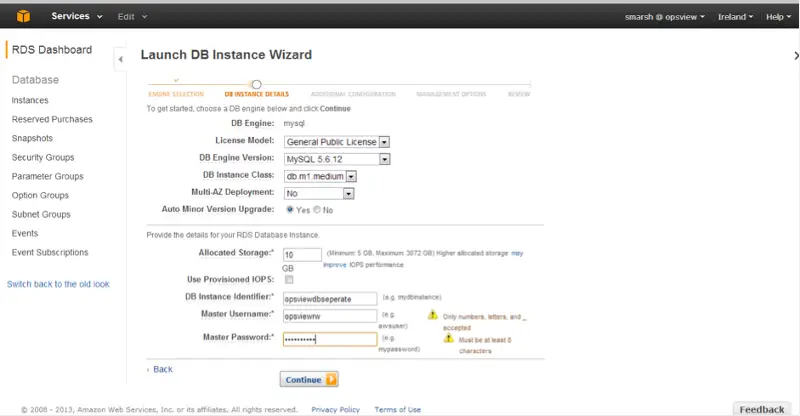Select No for Auto Minor Version Upgrade
Screen dimensions: 800x416
pos(317,209)
